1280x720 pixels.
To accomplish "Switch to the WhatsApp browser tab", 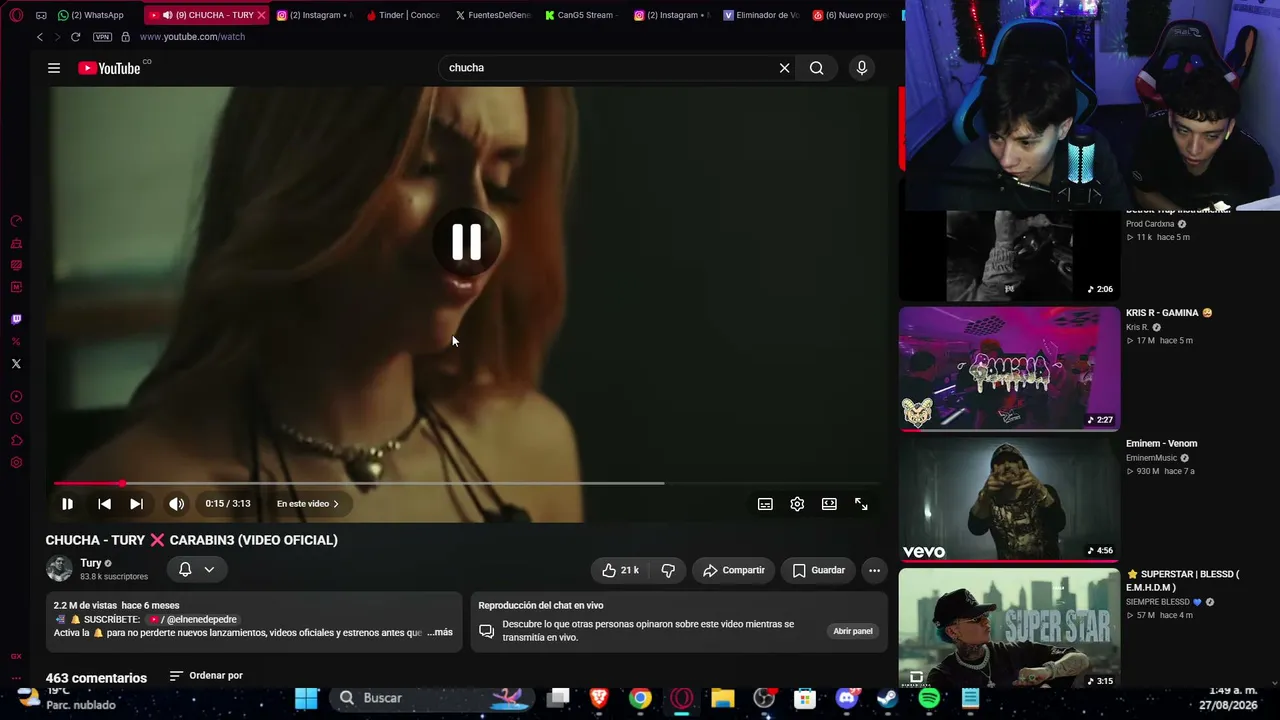I will tap(92, 15).
